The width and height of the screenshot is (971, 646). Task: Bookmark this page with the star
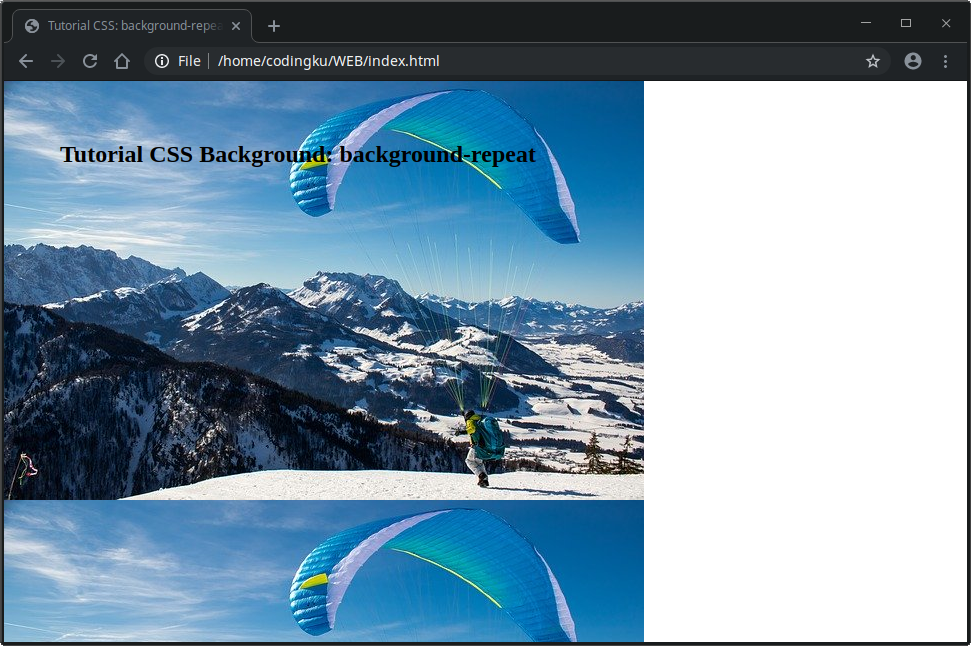pyautogui.click(x=873, y=61)
